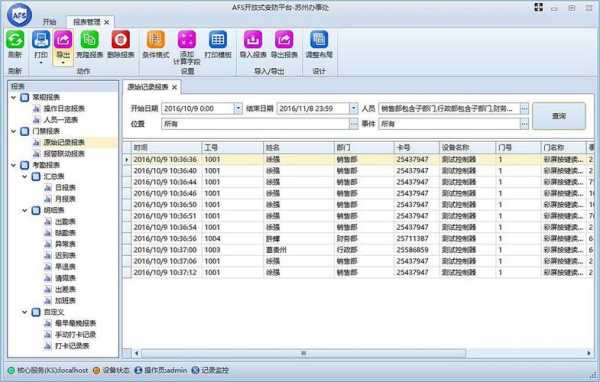Switch to the 开始 ribbon tab
The width and height of the screenshot is (600, 382).
pyautogui.click(x=49, y=22)
